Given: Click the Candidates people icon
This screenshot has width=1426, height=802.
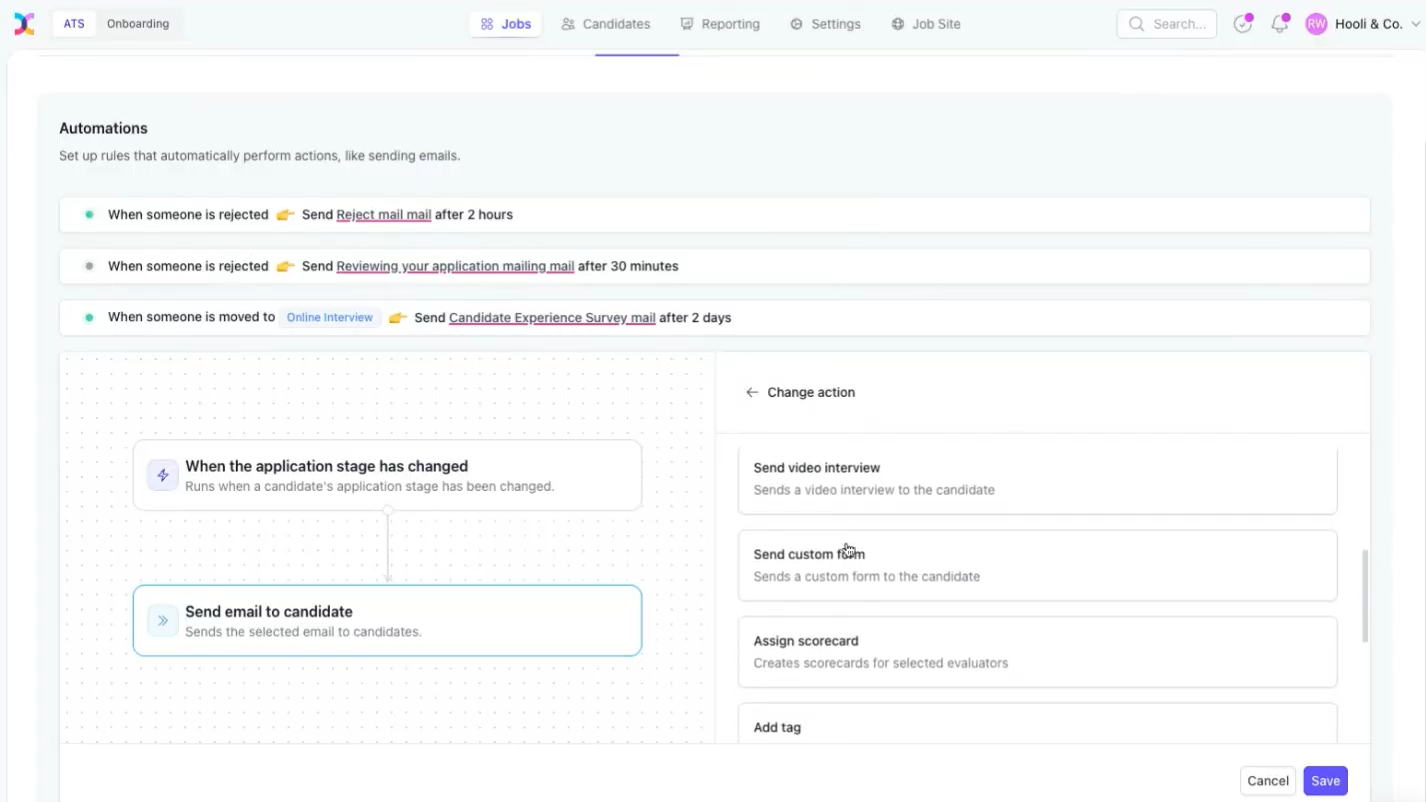Looking at the screenshot, I should (x=568, y=24).
